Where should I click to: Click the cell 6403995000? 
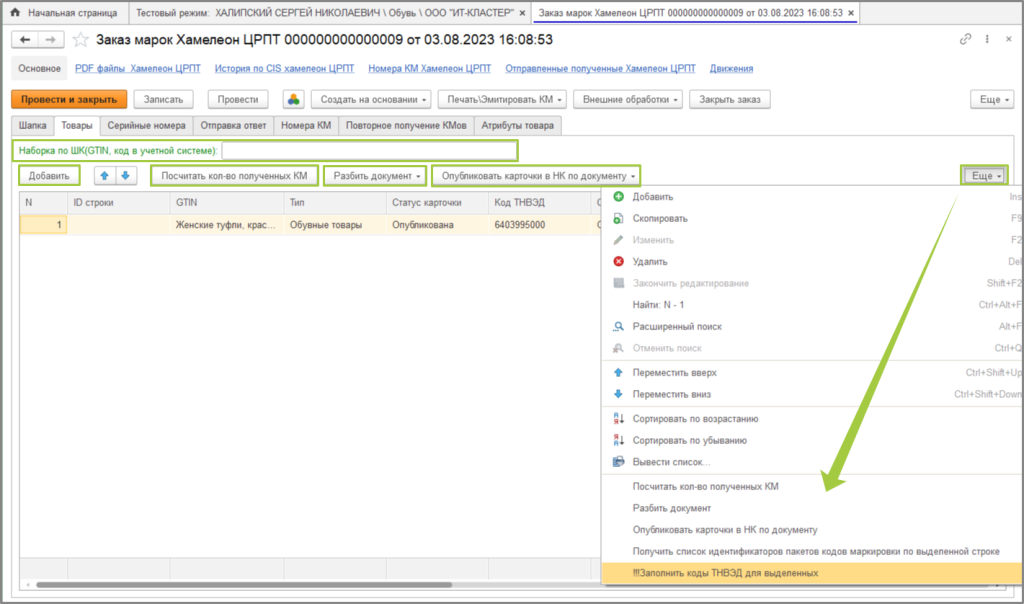(539, 225)
